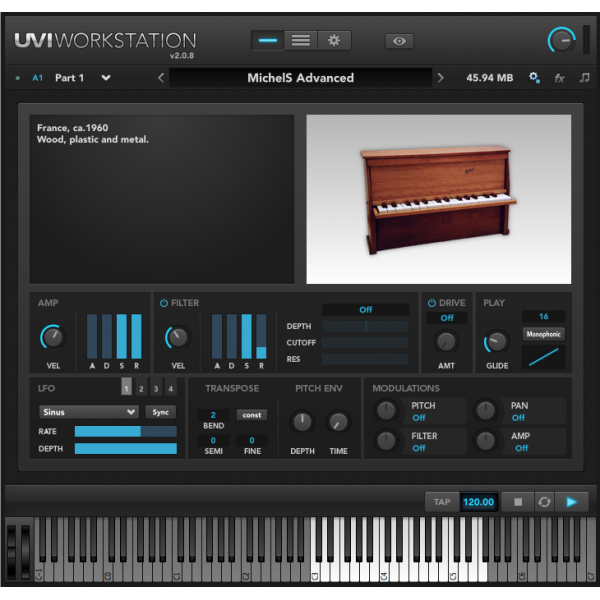Load next preset with right arrow
The height and width of the screenshot is (600, 600).
coord(440,78)
